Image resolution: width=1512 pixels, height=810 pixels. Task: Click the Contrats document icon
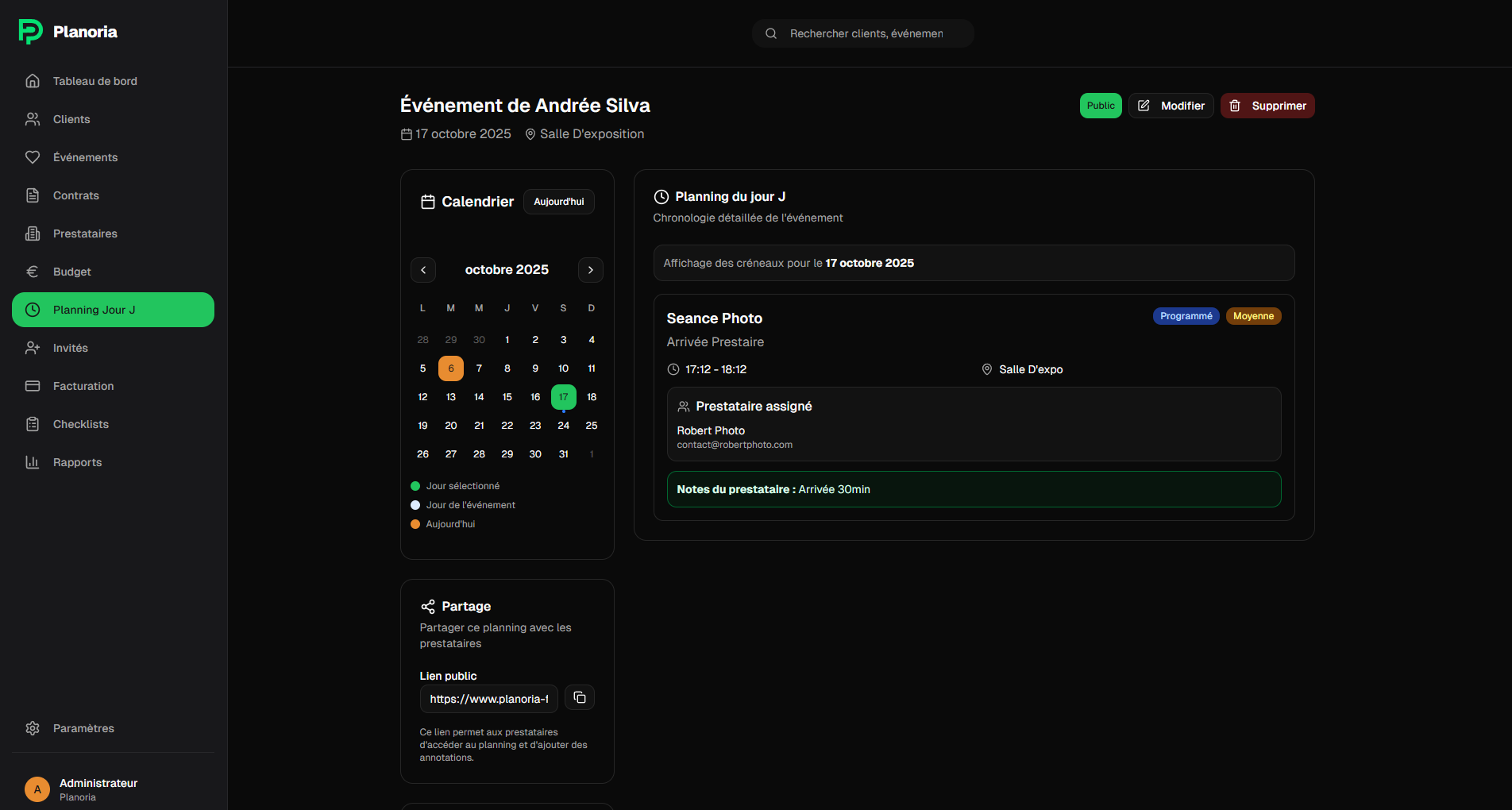pos(33,195)
